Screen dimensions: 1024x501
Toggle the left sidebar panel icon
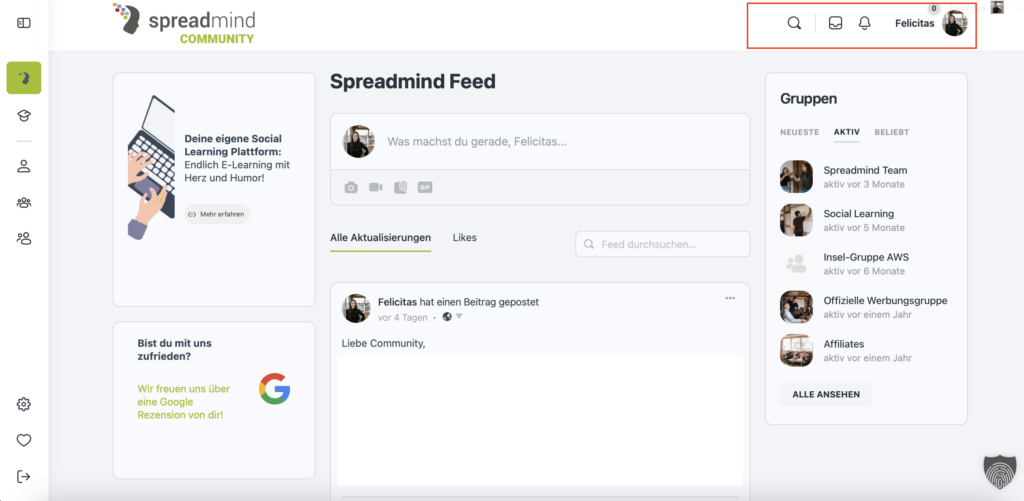tap(24, 23)
